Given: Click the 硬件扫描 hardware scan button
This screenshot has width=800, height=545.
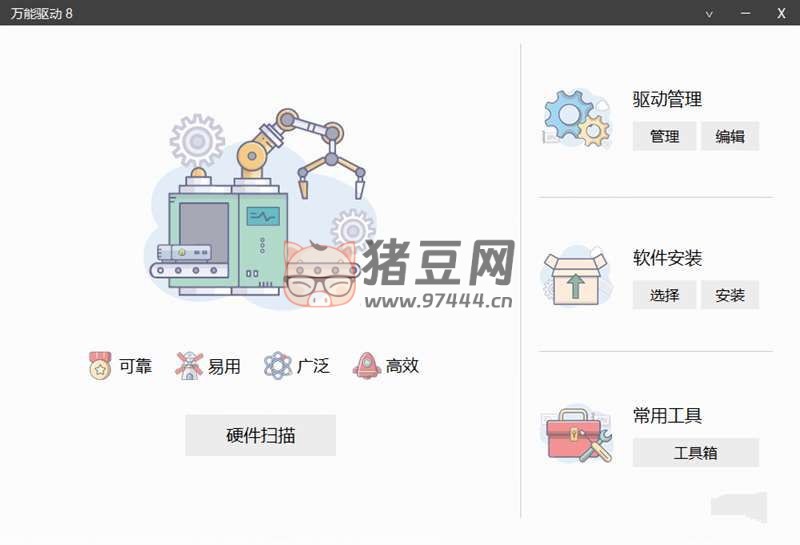Looking at the screenshot, I should [260, 435].
